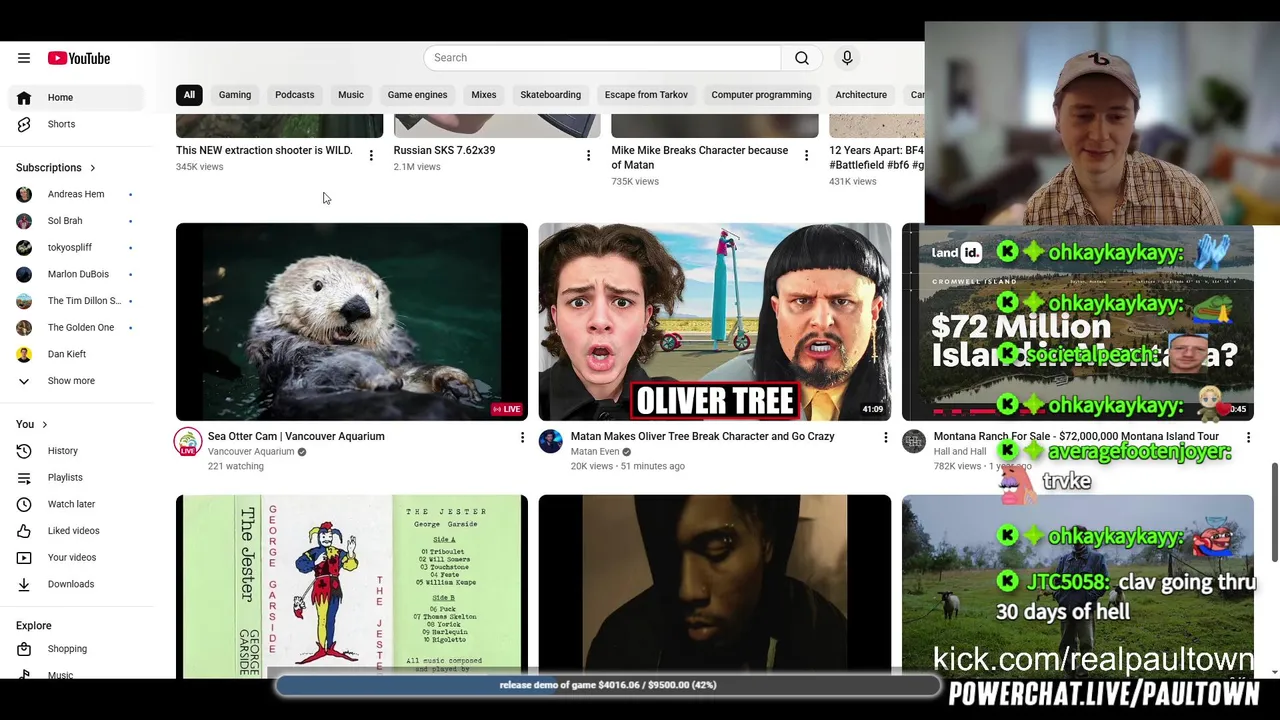Open Your videos page

[77, 557]
